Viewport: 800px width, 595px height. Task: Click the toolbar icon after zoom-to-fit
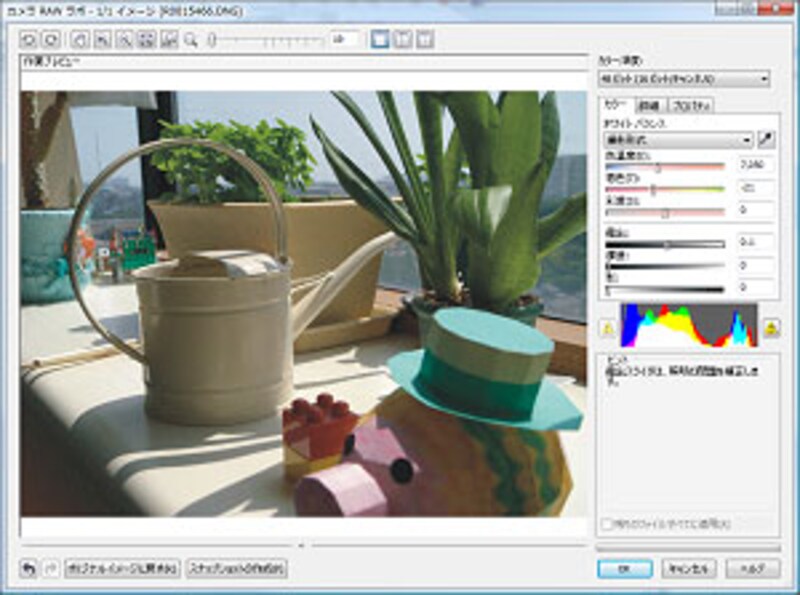coord(168,39)
